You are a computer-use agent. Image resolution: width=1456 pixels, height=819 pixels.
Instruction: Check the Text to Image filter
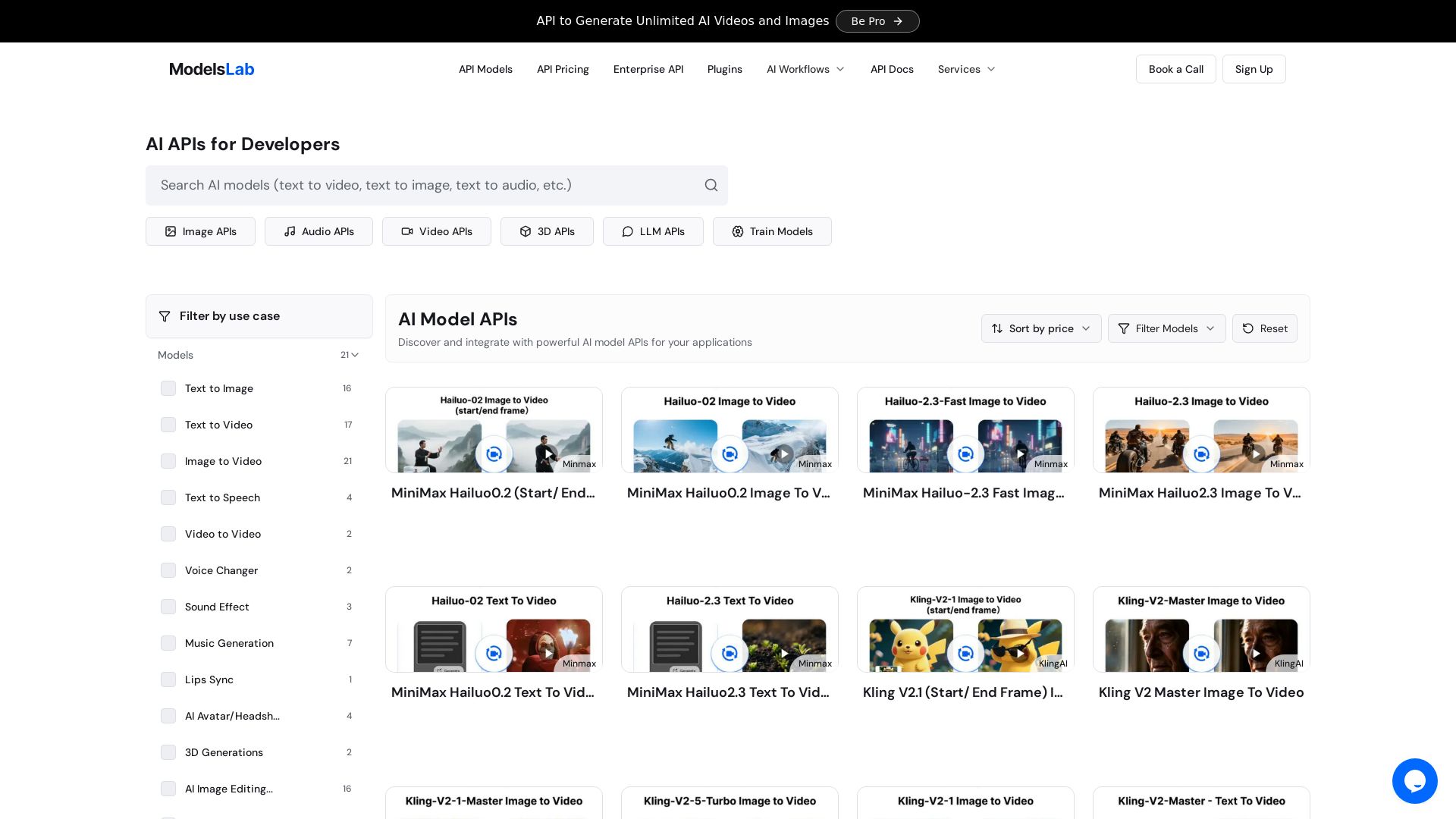tap(168, 388)
